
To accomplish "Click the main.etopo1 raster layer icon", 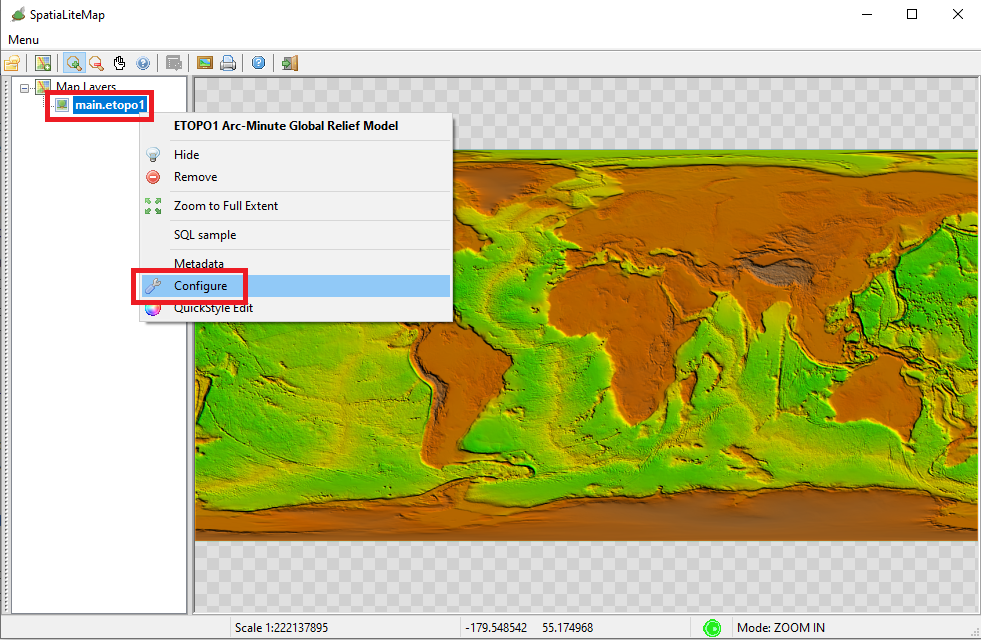I will pyautogui.click(x=62, y=105).
